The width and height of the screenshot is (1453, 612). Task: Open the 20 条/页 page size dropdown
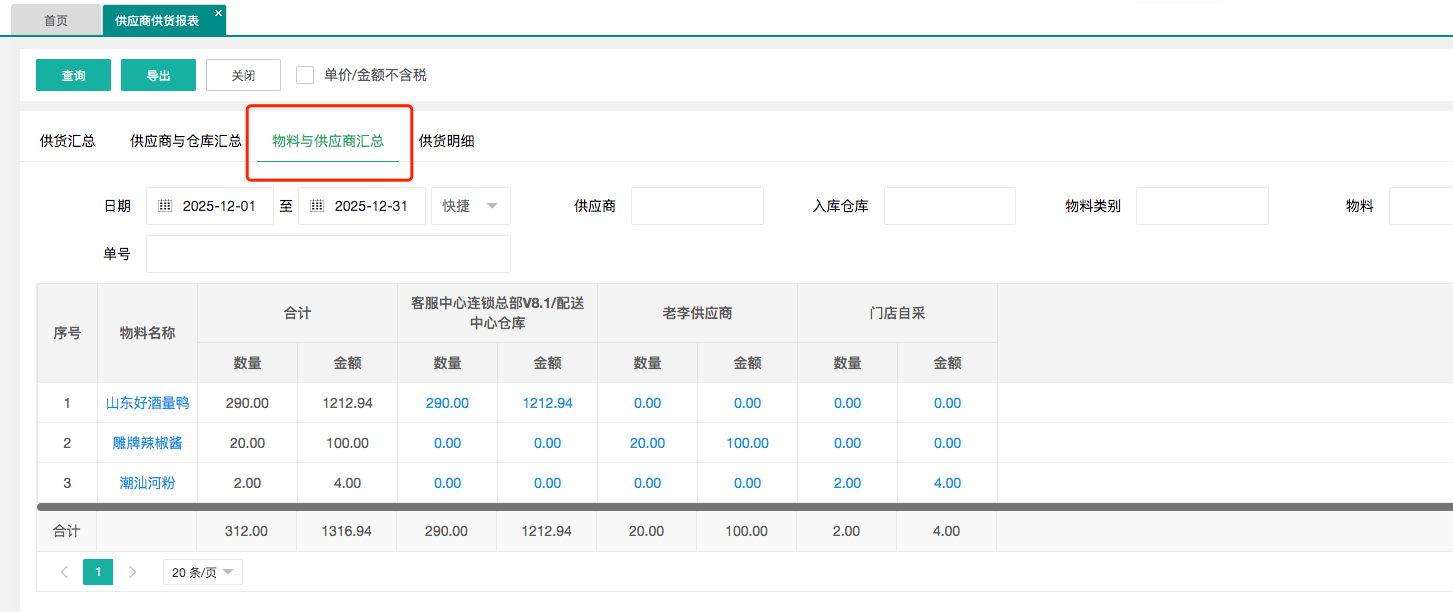(203, 572)
